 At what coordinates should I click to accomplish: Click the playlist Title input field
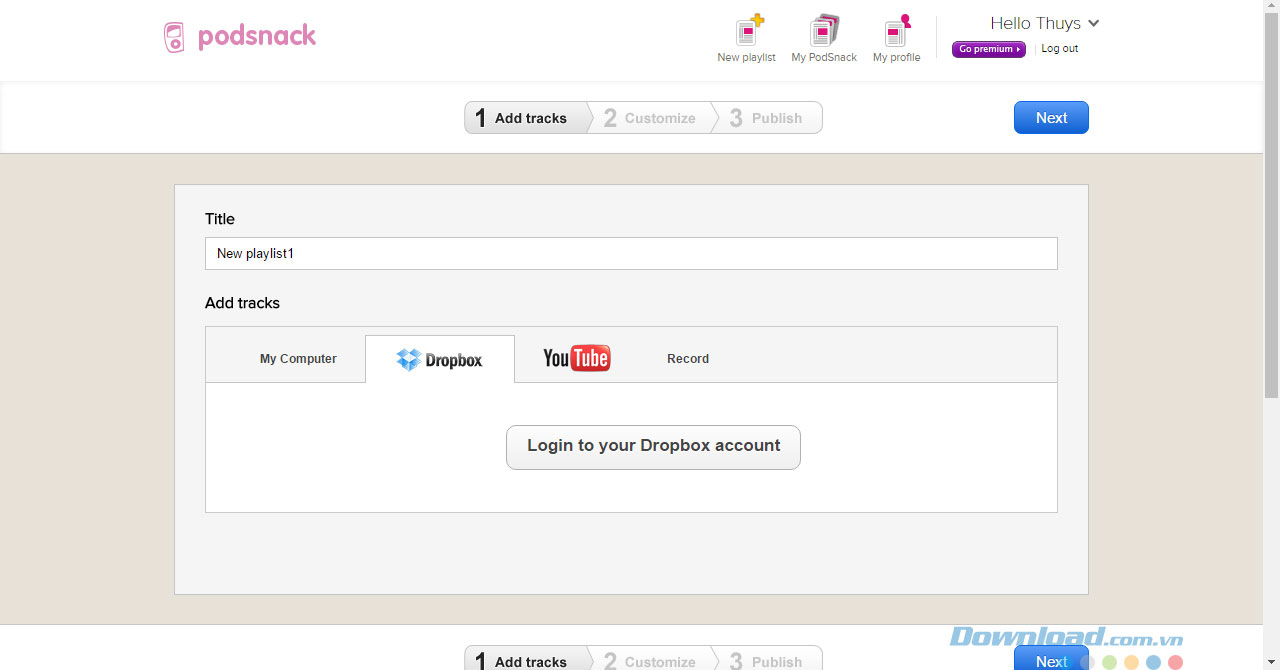630,254
